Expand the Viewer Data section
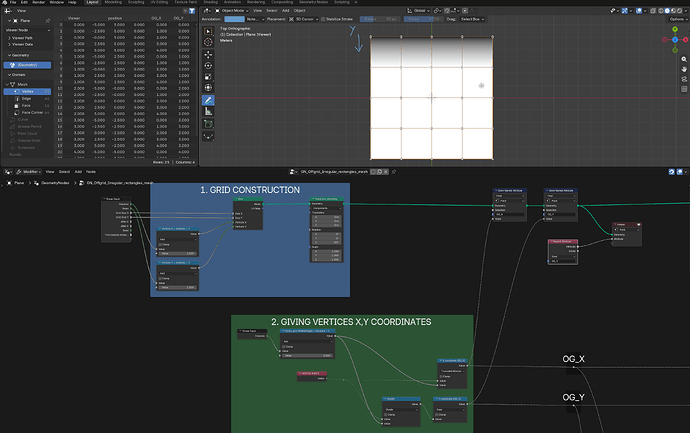The height and width of the screenshot is (433, 690). point(20,44)
